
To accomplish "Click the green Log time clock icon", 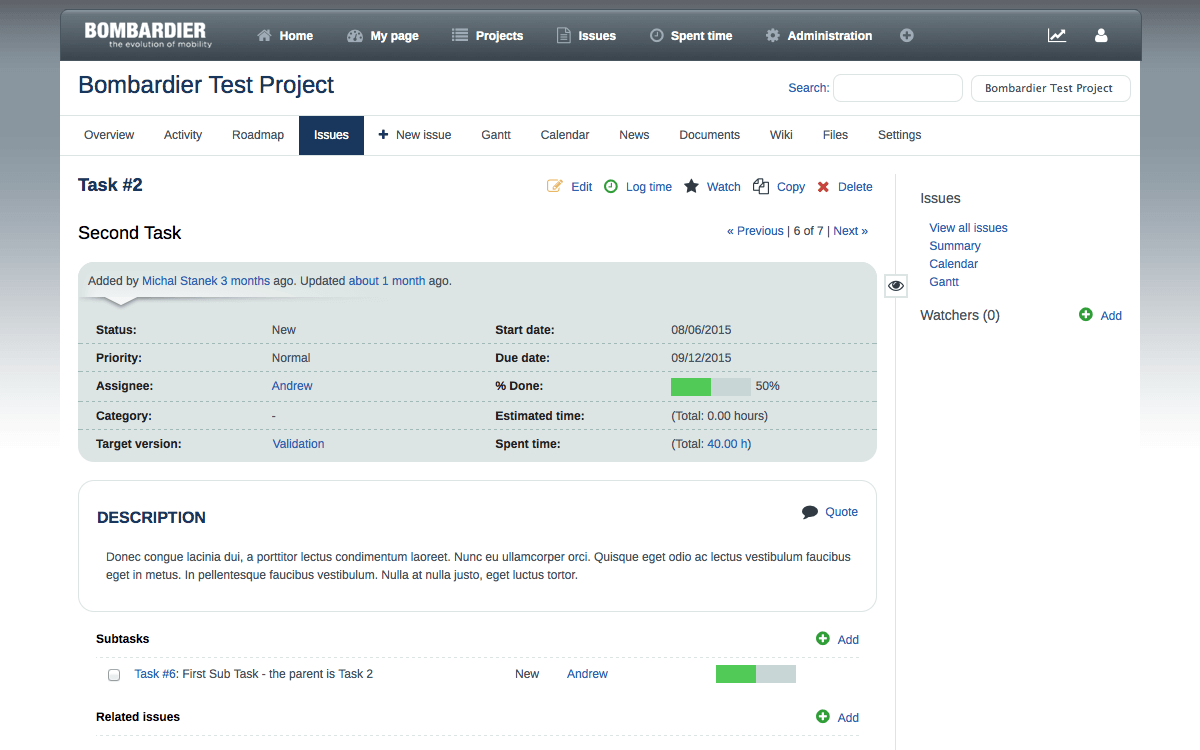I will [x=611, y=186].
